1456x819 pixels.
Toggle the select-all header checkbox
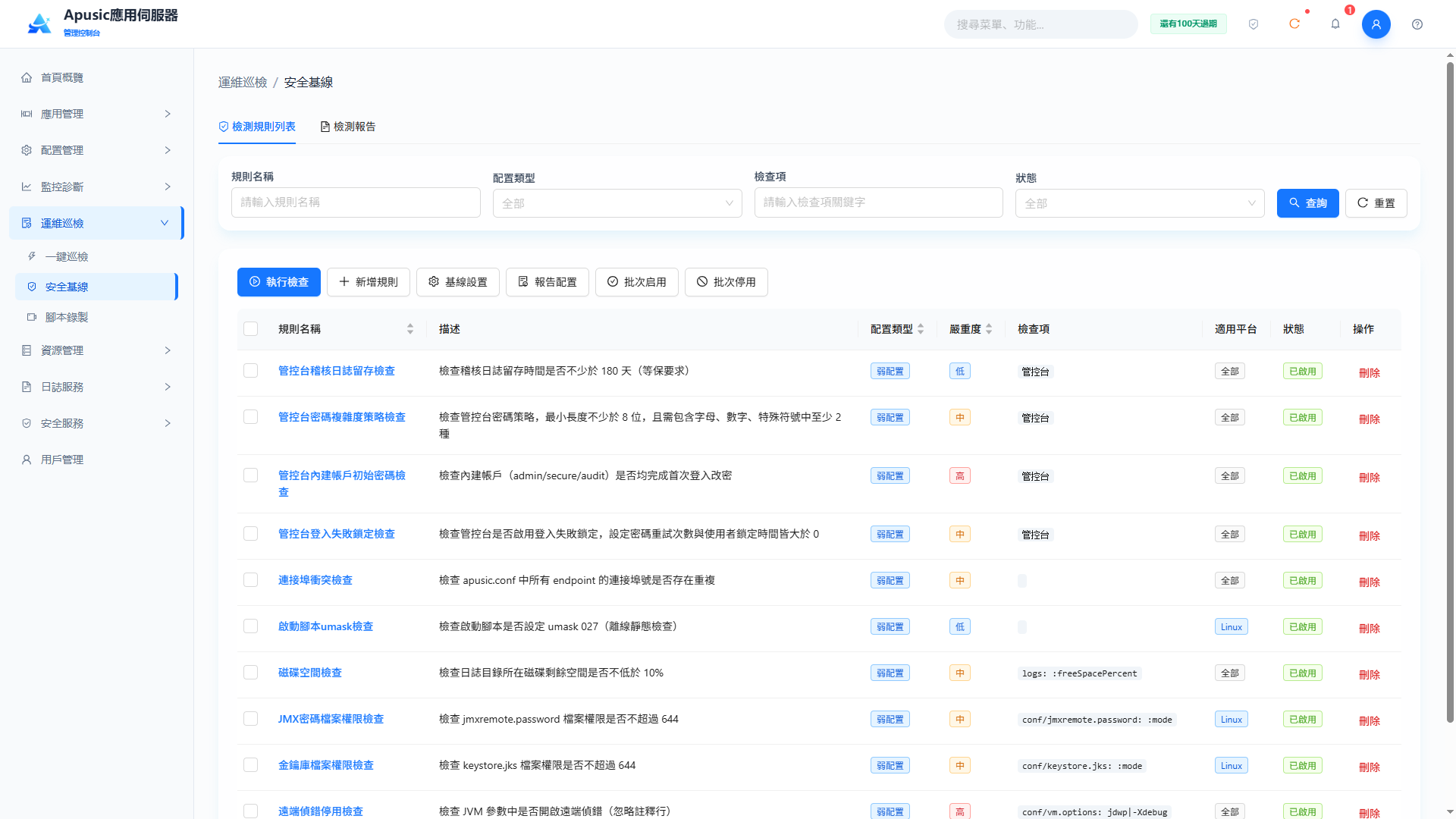point(251,329)
